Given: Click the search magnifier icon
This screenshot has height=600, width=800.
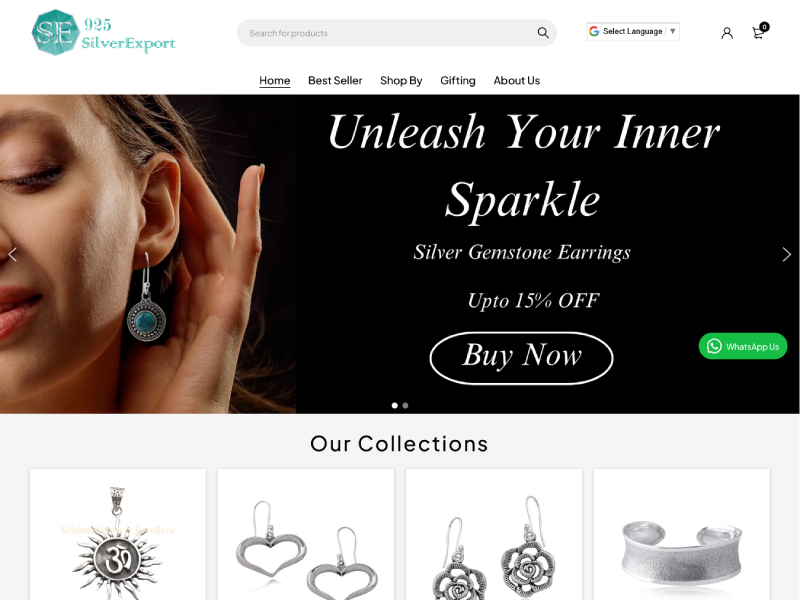Looking at the screenshot, I should 543,33.
